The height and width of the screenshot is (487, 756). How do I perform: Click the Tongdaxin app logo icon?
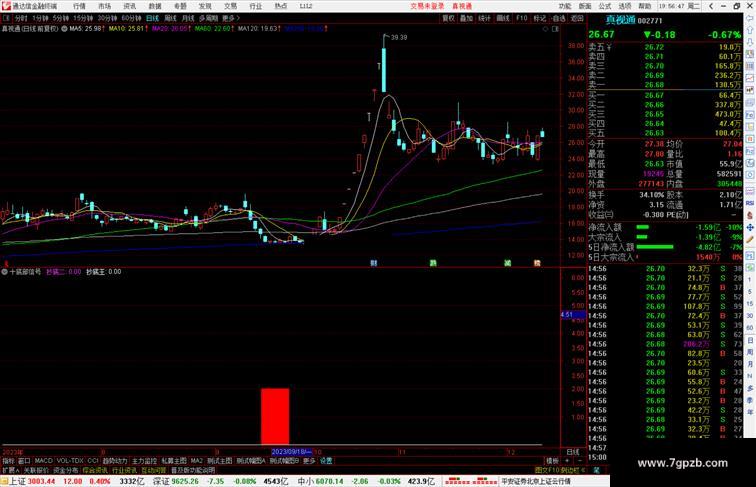[x=6, y=6]
